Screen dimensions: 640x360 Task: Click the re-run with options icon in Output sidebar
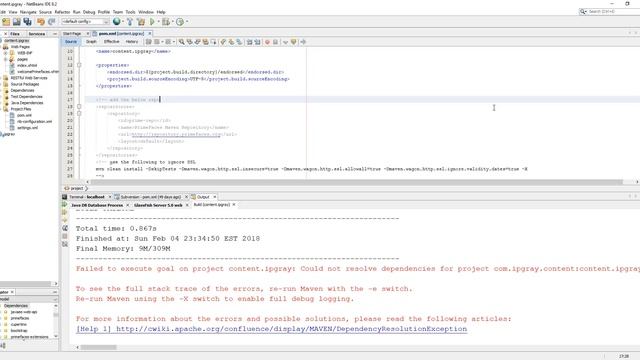point(64,212)
